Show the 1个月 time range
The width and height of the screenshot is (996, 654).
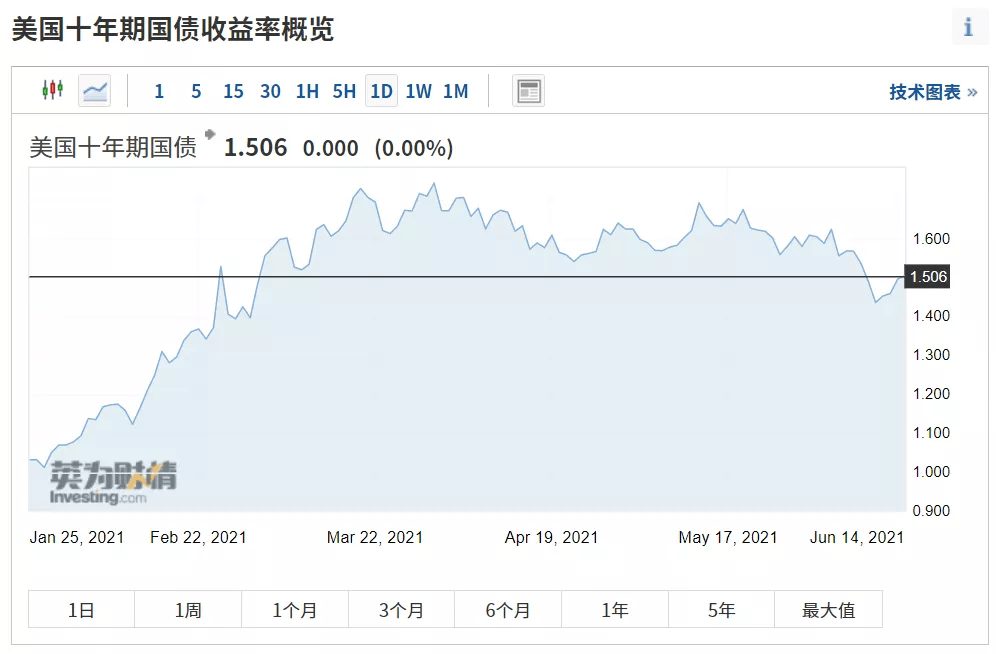(295, 610)
